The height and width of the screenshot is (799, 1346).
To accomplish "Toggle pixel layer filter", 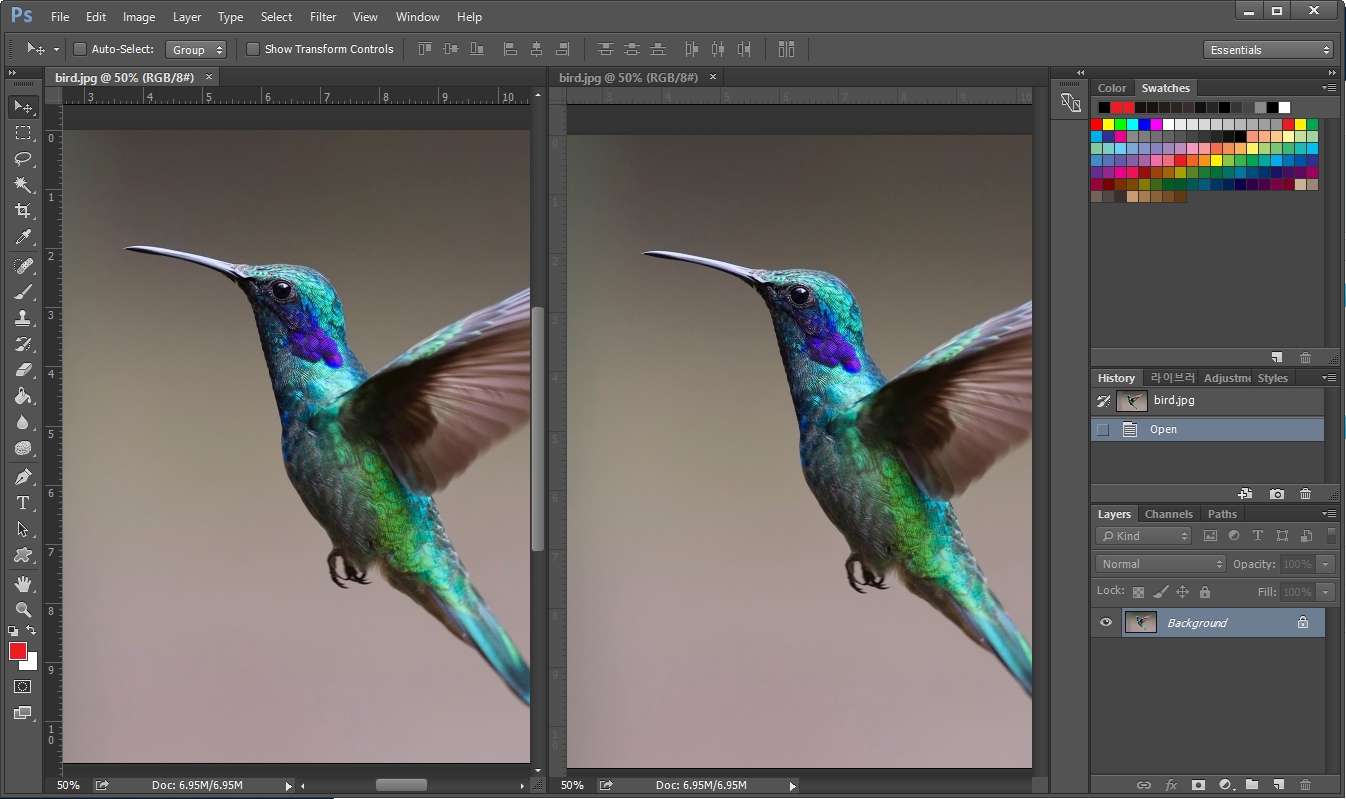I will [x=1210, y=536].
